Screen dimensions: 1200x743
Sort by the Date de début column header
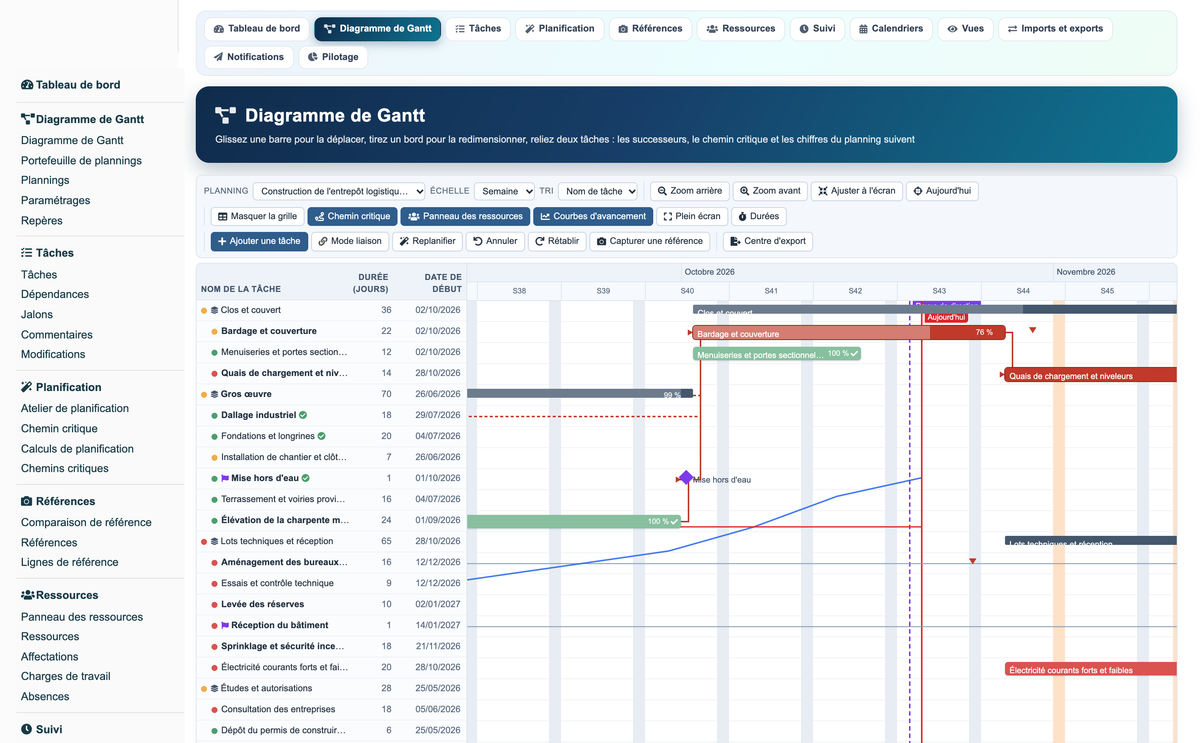pyautogui.click(x=443, y=283)
